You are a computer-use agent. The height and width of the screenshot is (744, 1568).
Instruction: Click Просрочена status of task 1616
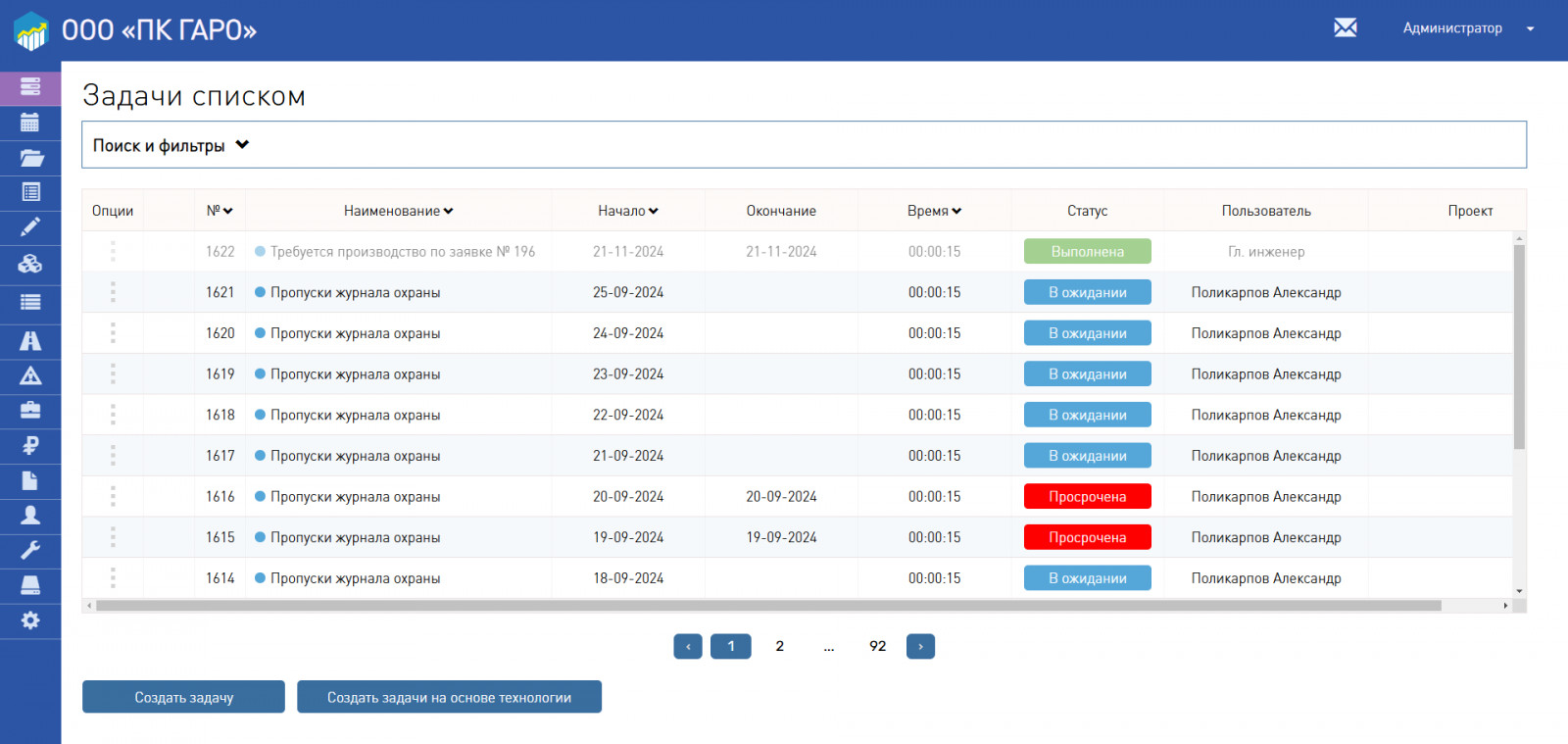[x=1088, y=497]
